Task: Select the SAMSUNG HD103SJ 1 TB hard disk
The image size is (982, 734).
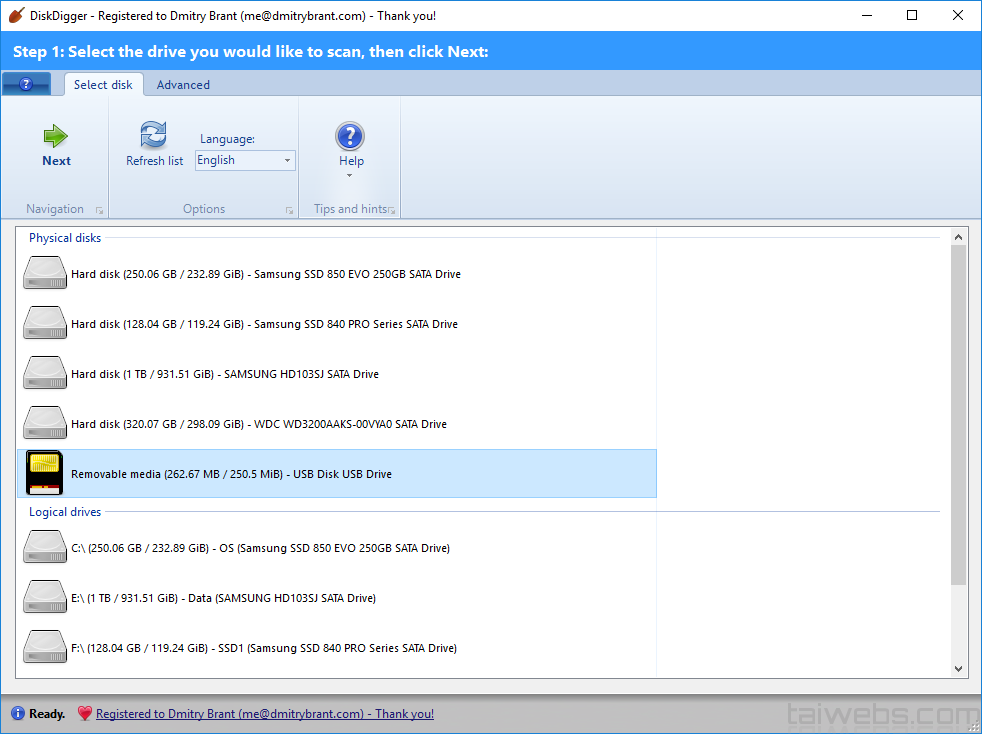Action: point(224,374)
